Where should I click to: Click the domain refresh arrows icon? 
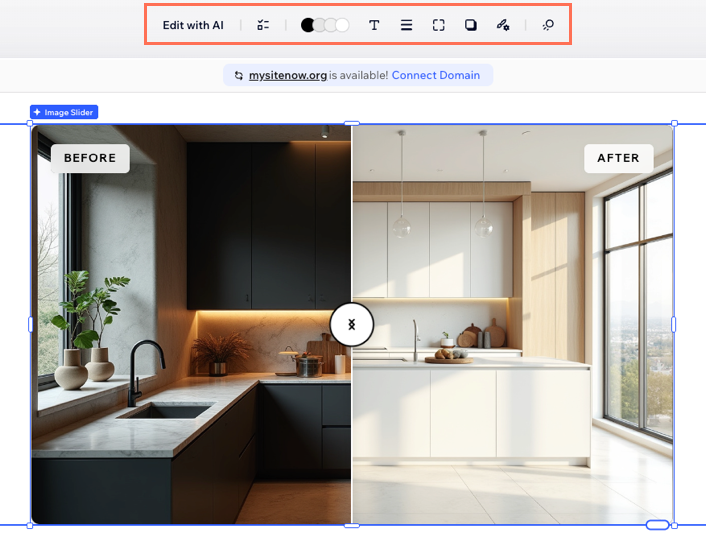coord(239,76)
